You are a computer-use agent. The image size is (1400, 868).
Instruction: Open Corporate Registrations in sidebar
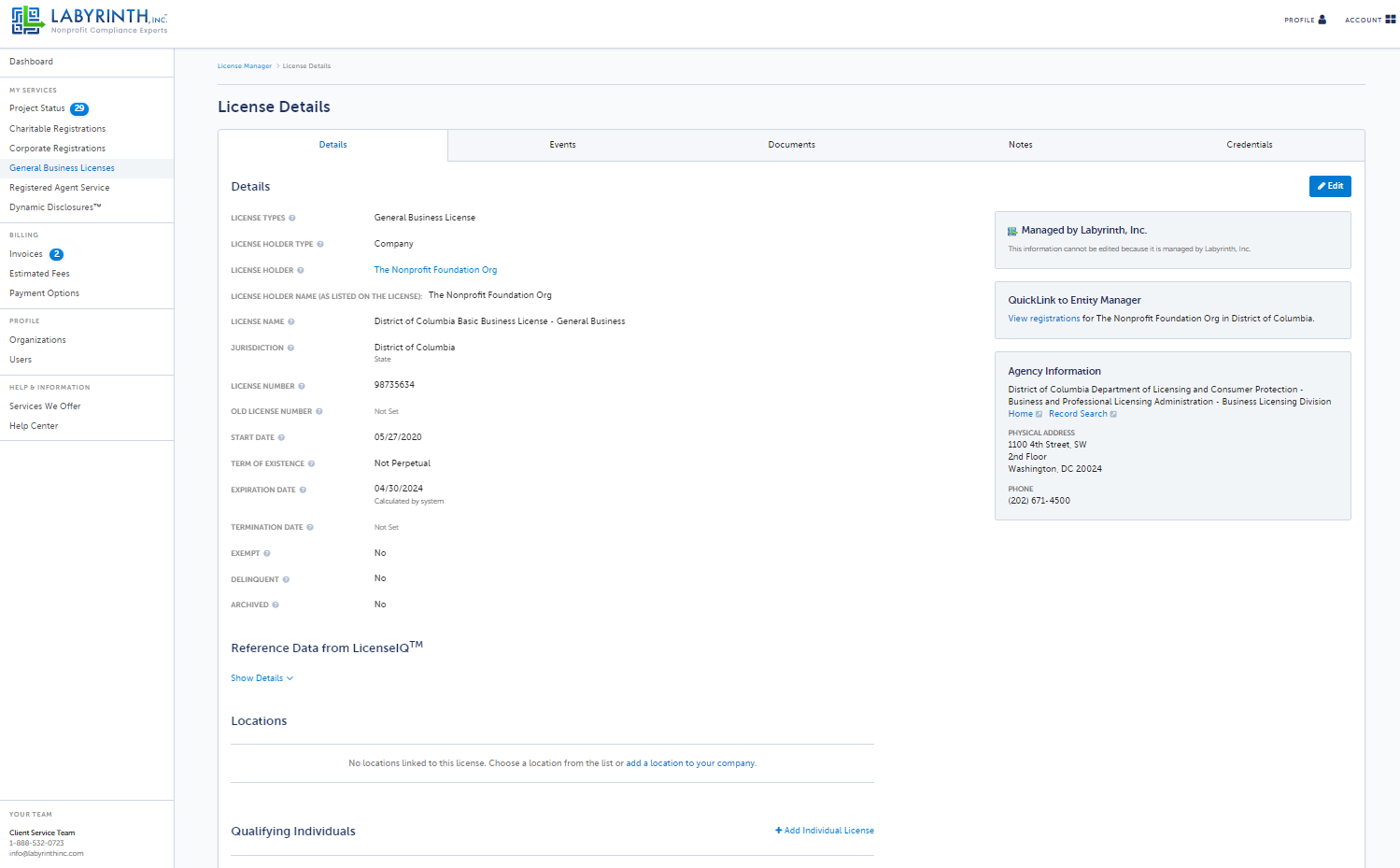point(58,149)
